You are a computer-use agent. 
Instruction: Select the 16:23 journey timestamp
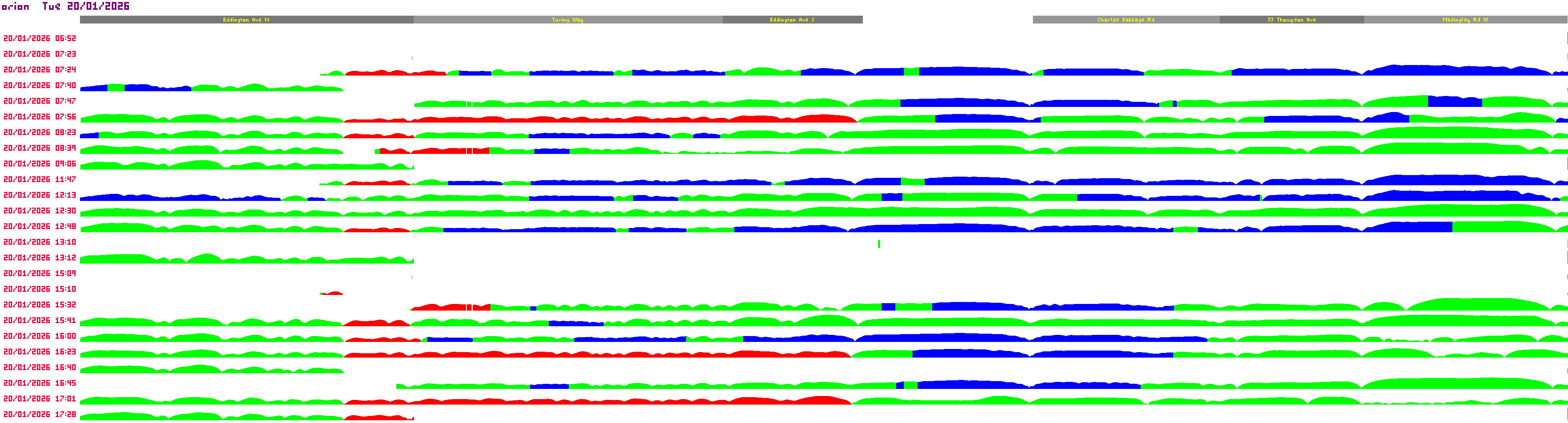[40, 352]
